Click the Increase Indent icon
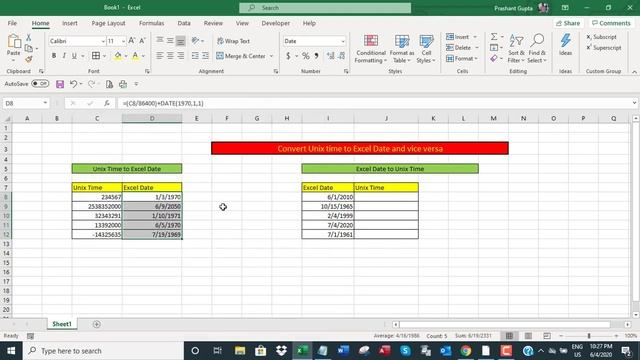 point(205,56)
